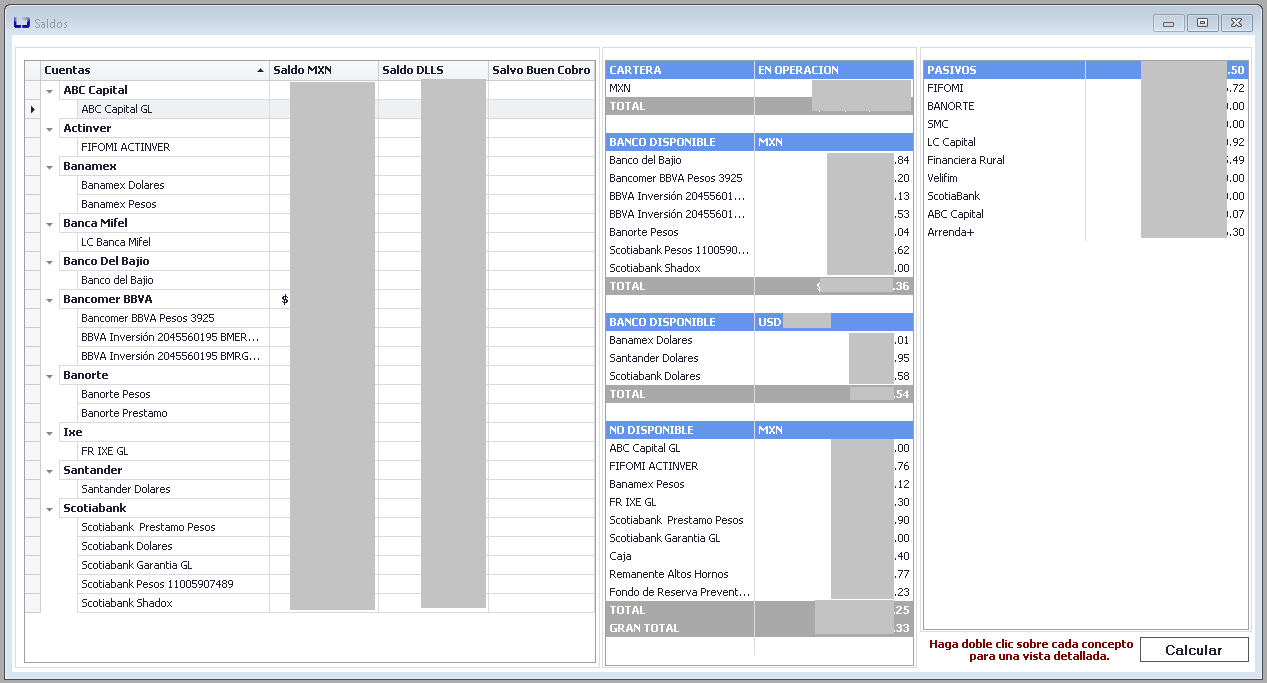Collapse the Banorte group arrow
The width and height of the screenshot is (1267, 683).
[50, 375]
